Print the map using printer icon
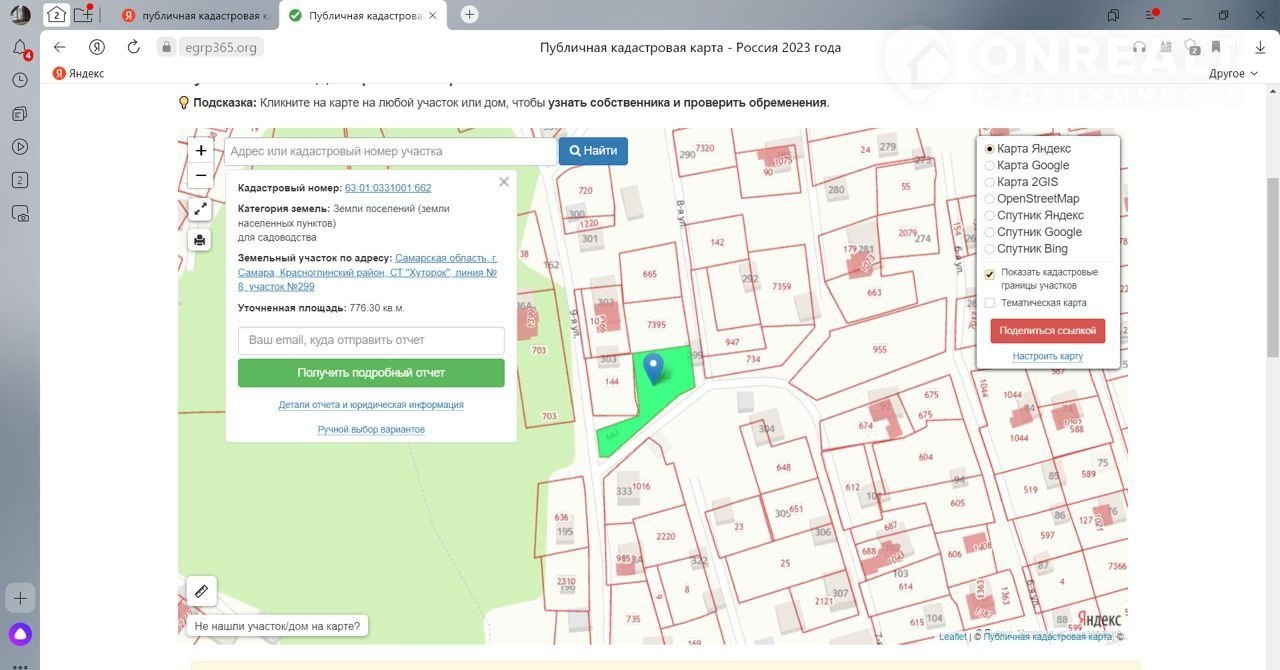 click(201, 240)
